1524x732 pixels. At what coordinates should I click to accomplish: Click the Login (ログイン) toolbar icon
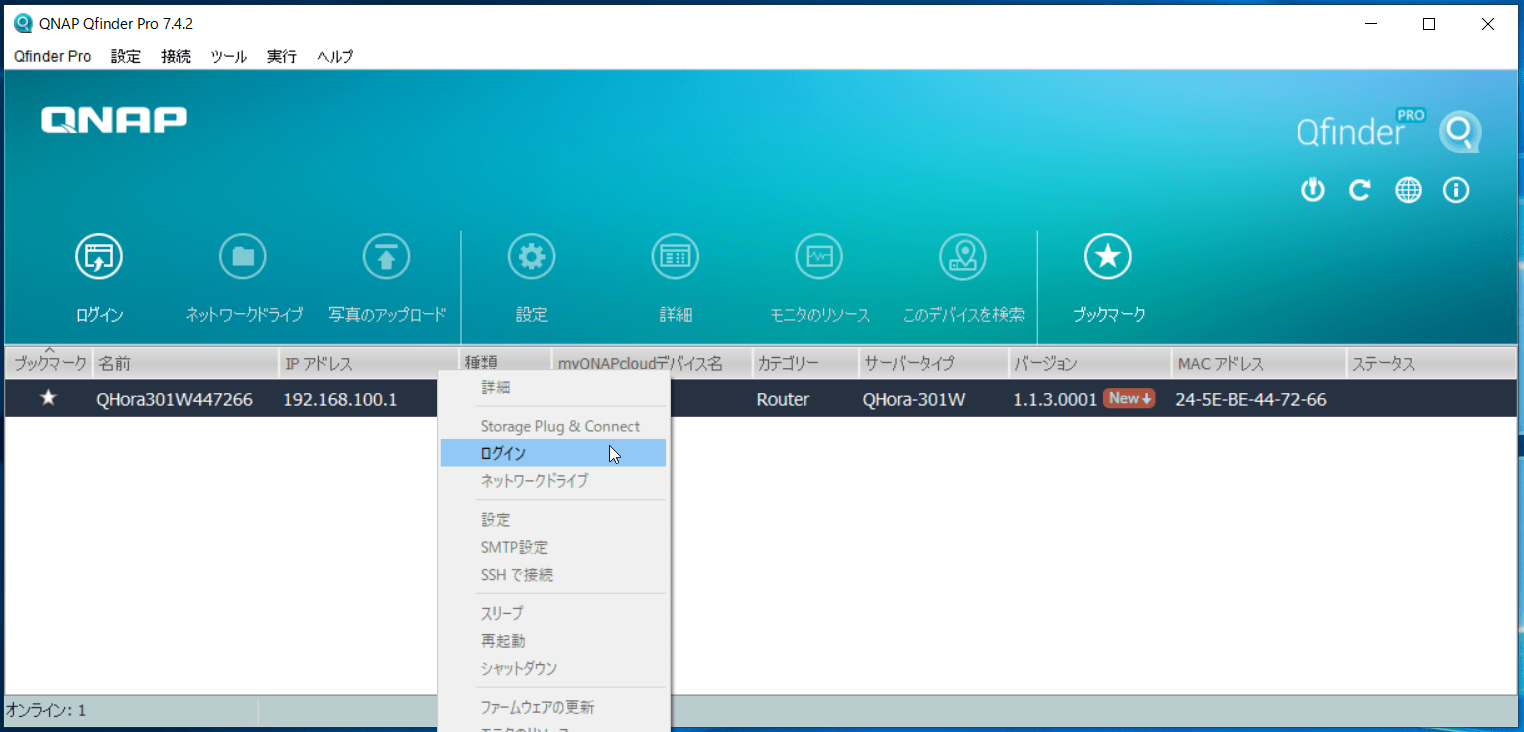coord(99,258)
